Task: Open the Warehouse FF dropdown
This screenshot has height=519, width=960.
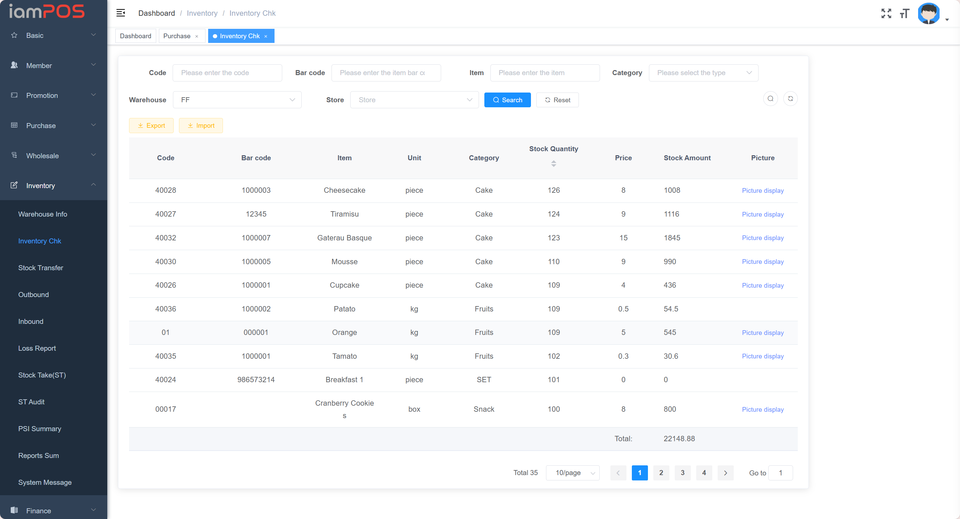Action: click(x=237, y=100)
